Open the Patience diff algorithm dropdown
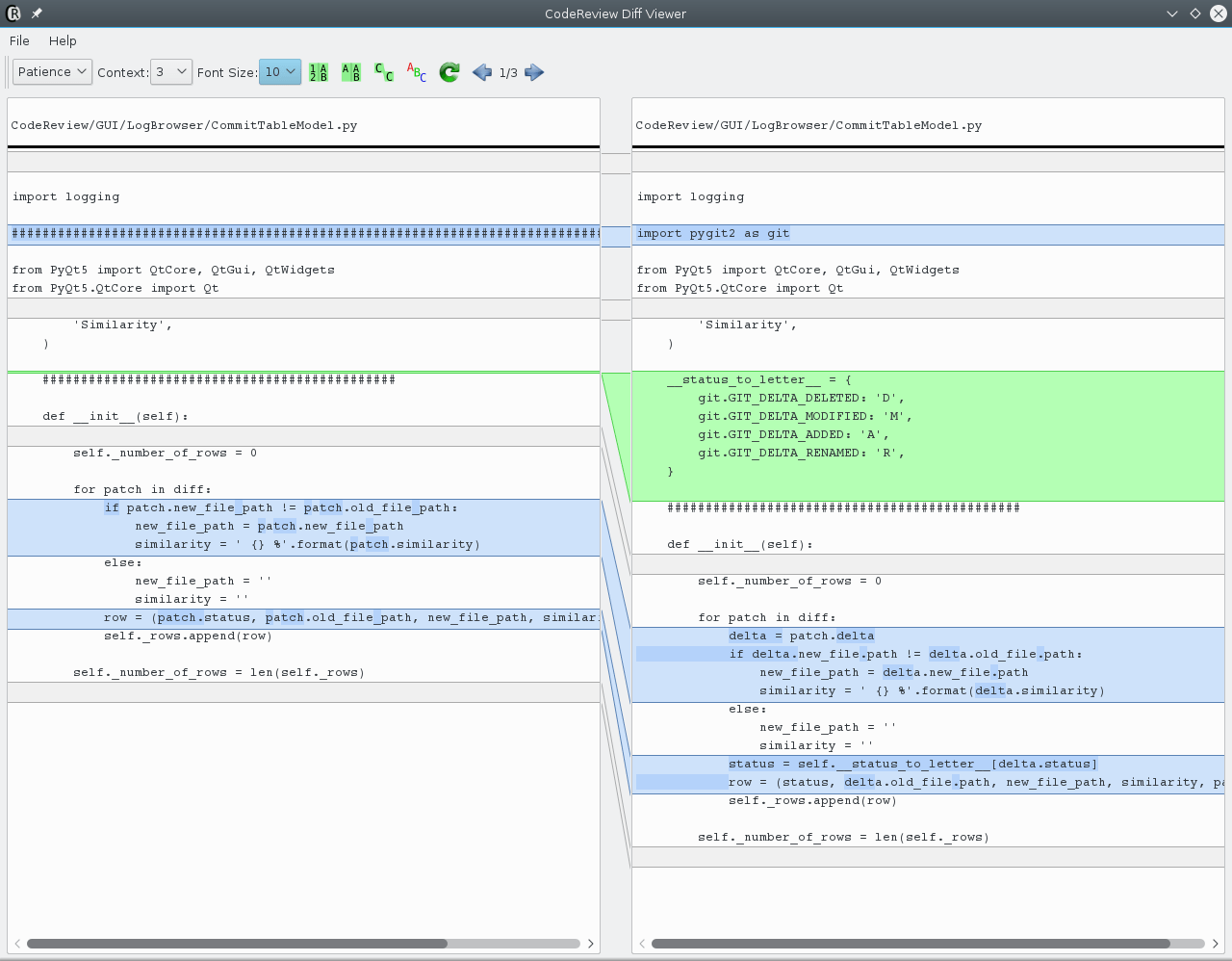Screen dimensions: 1232x961 pyautogui.click(x=51, y=71)
